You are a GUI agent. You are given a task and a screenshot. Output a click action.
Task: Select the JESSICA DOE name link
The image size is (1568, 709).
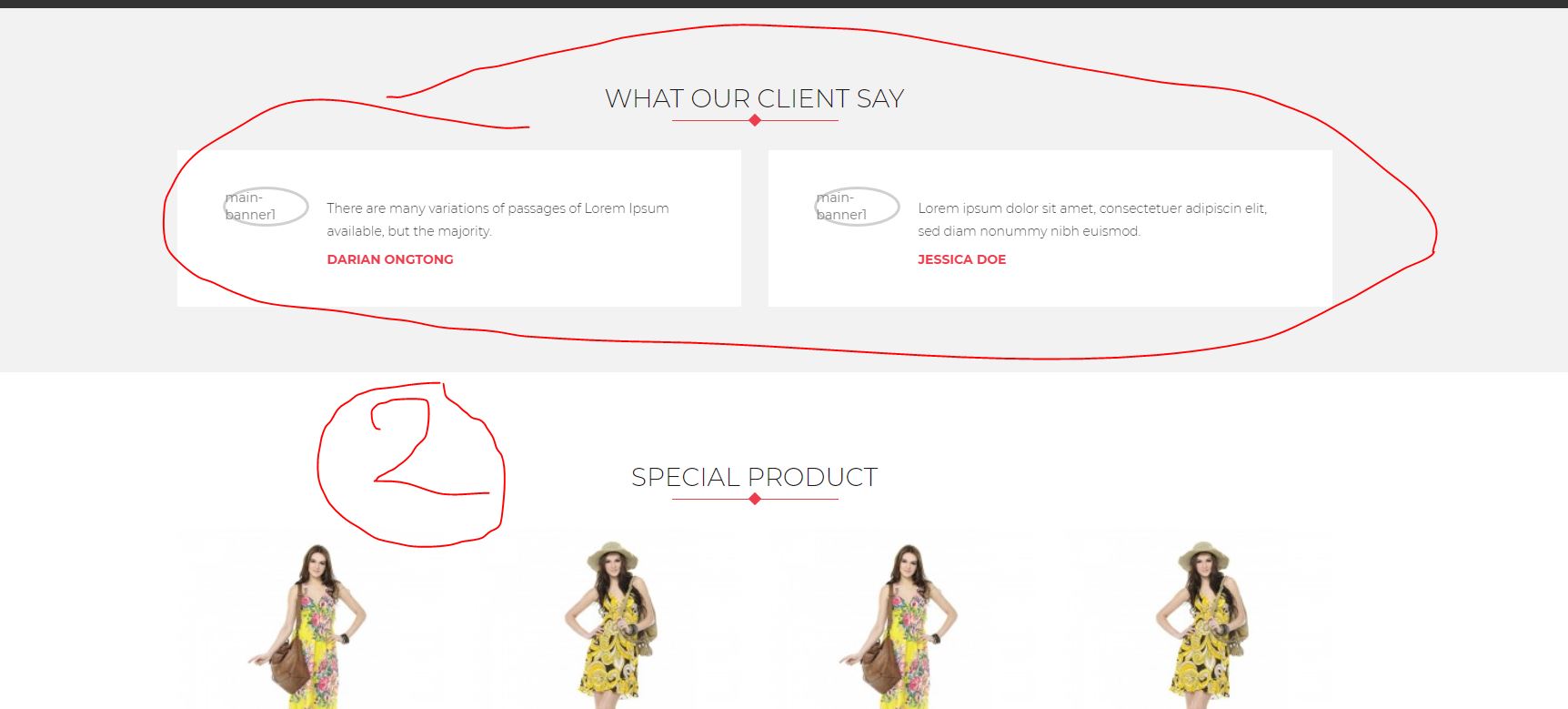coord(961,259)
